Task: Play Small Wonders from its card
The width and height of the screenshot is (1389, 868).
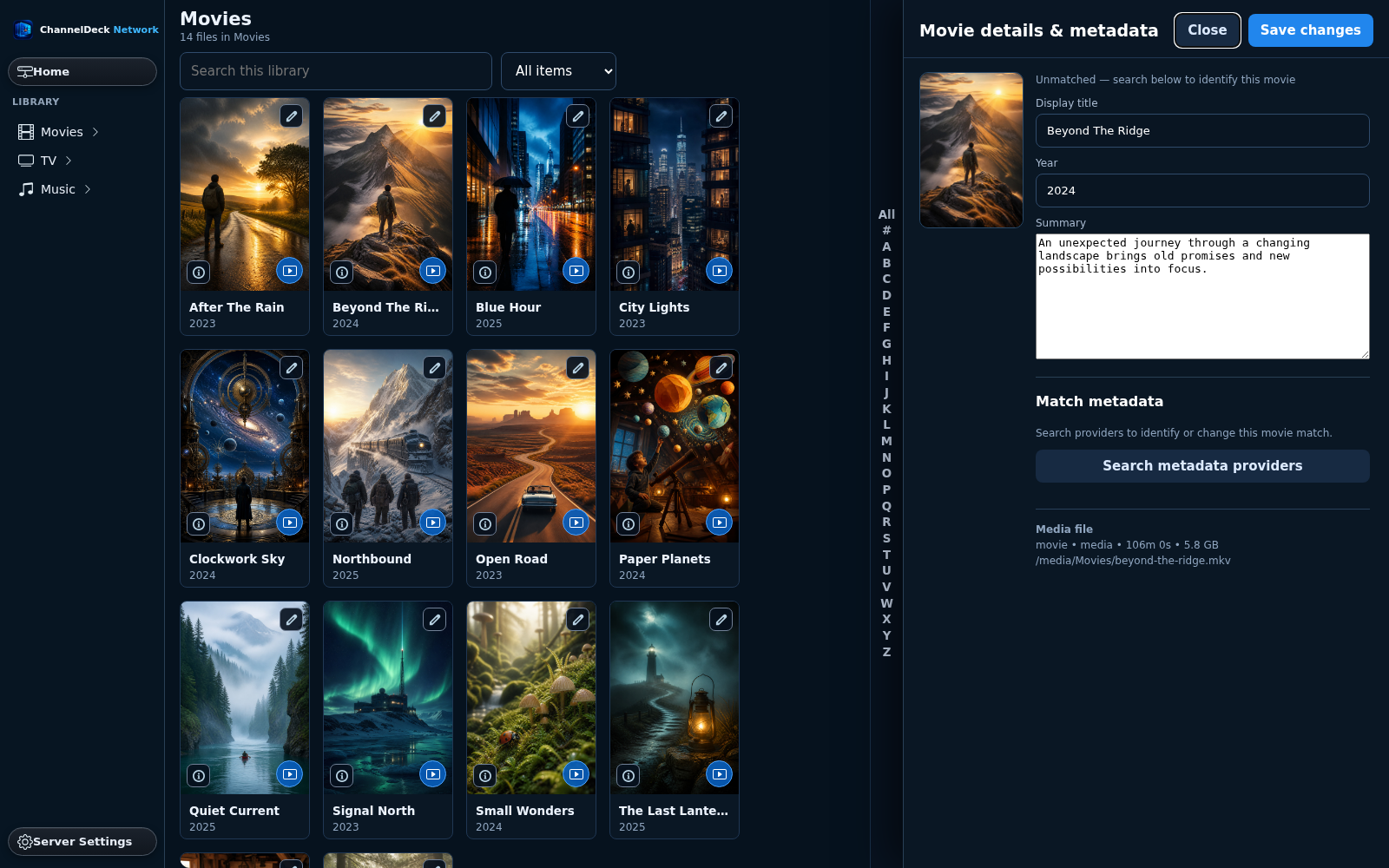Action: (576, 774)
